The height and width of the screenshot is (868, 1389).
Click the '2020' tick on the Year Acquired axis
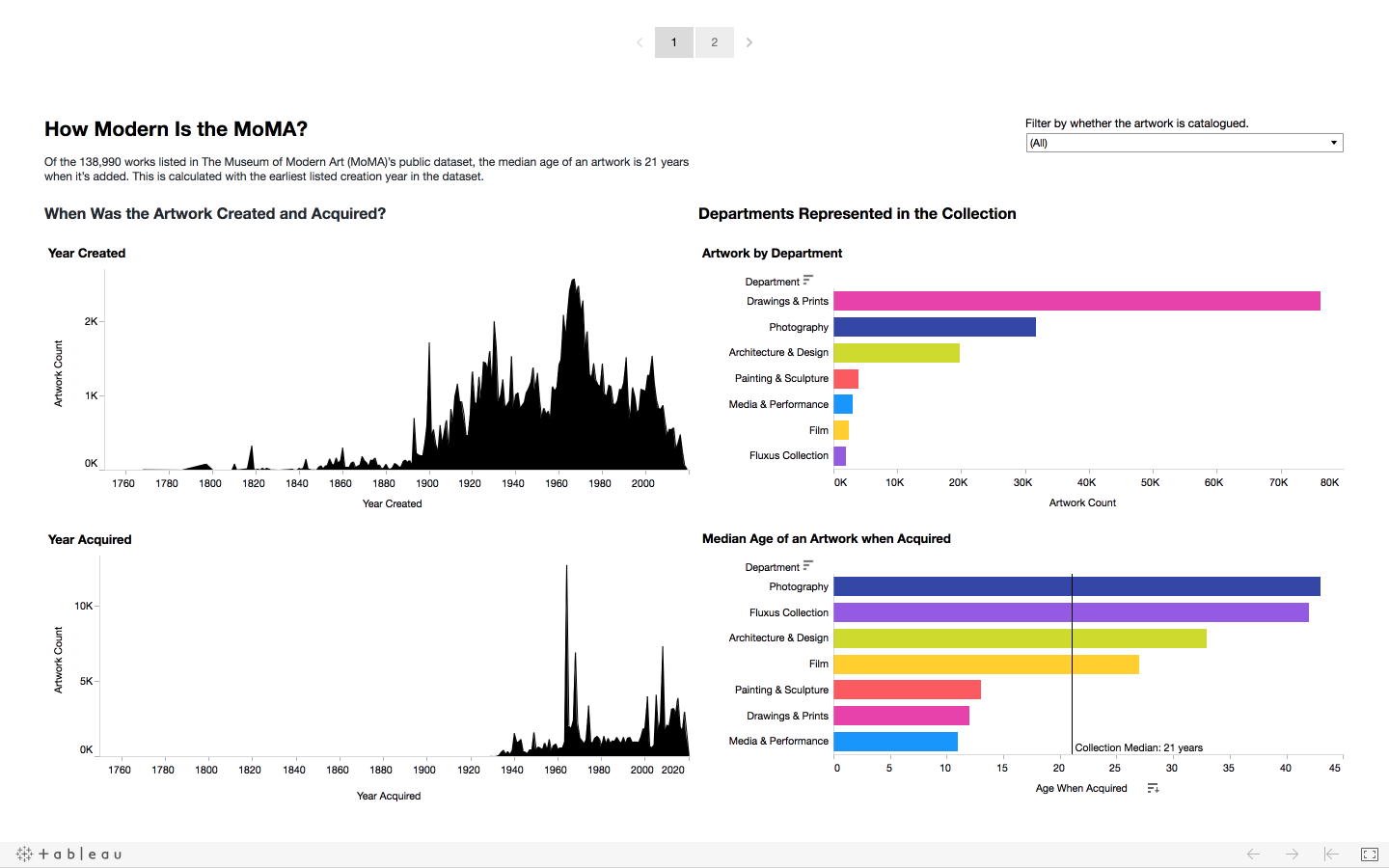672,770
